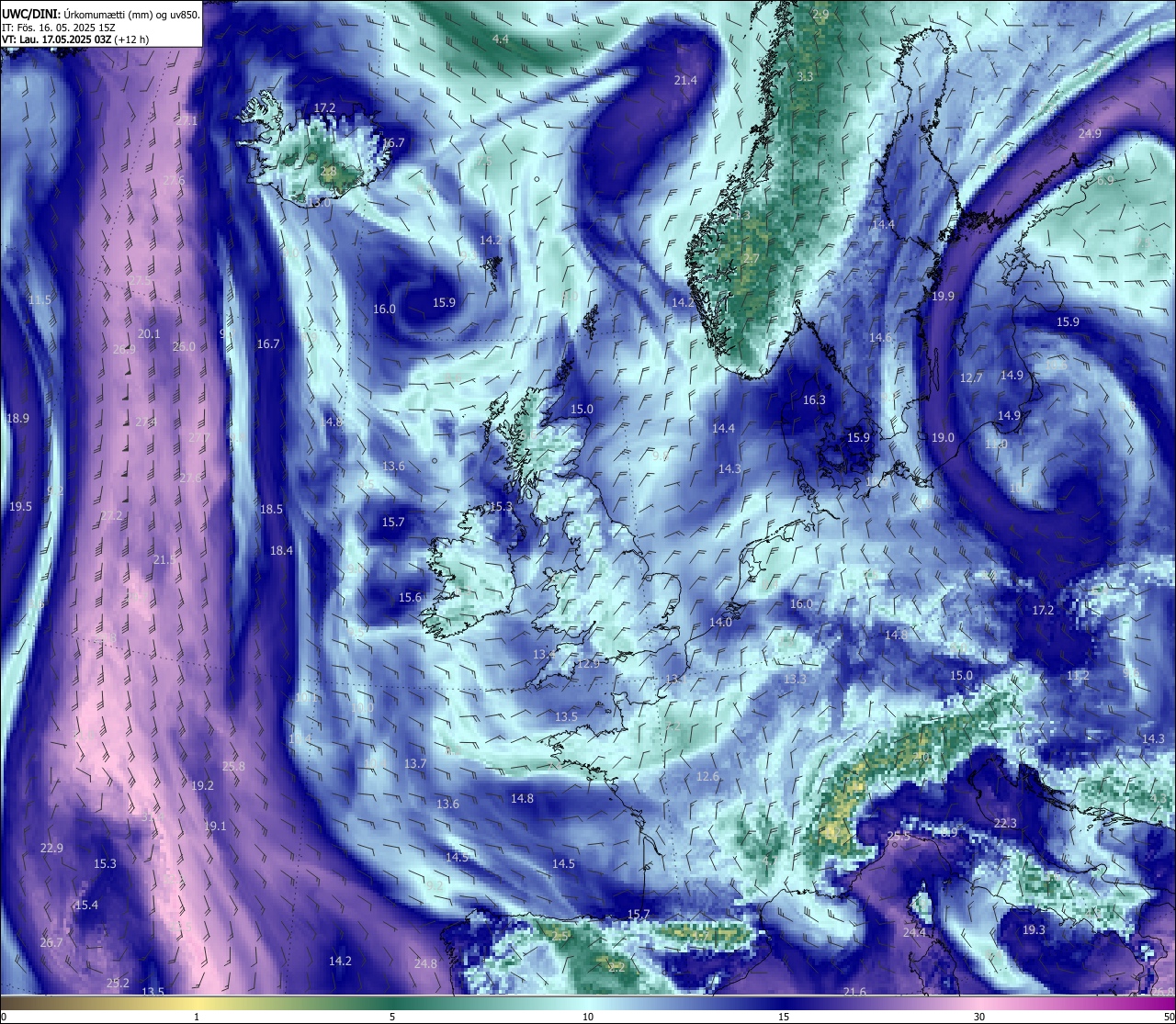Click the 18.4 value west of Ireland
This screenshot has width=1176, height=1024.
pos(281,550)
